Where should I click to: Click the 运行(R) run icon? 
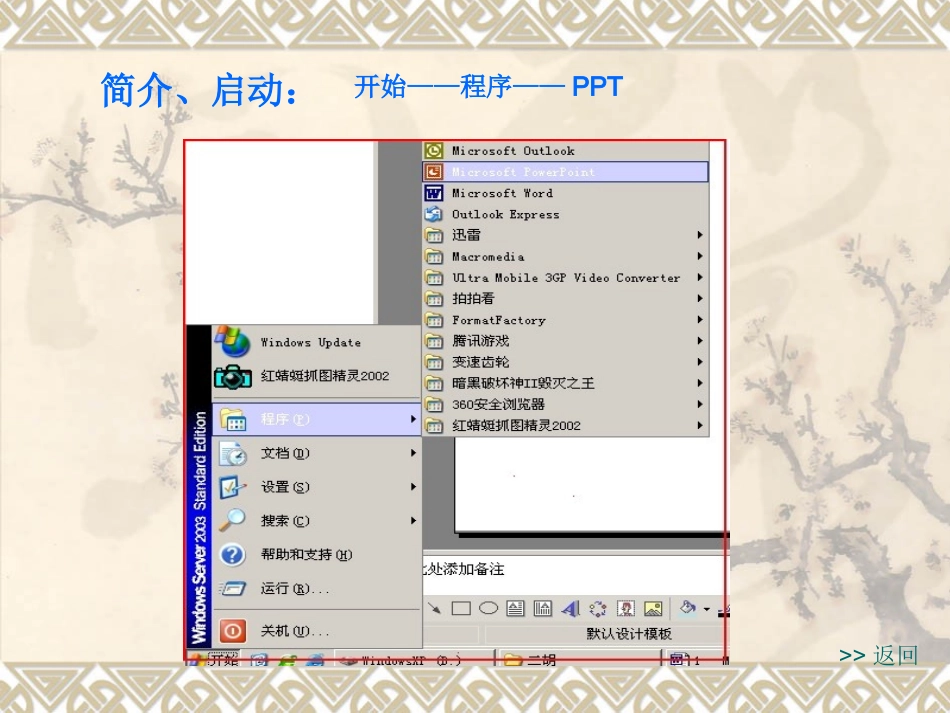[233, 588]
